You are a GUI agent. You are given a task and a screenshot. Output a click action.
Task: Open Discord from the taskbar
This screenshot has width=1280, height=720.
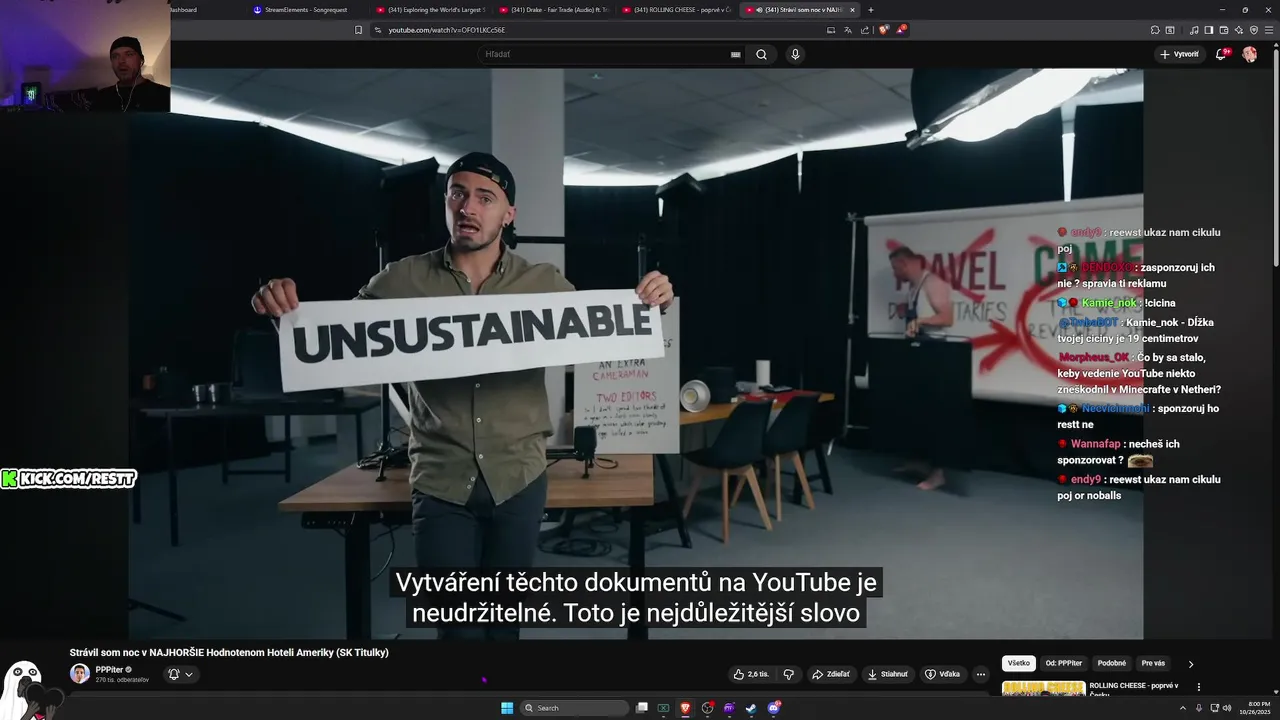pyautogui.click(x=773, y=708)
